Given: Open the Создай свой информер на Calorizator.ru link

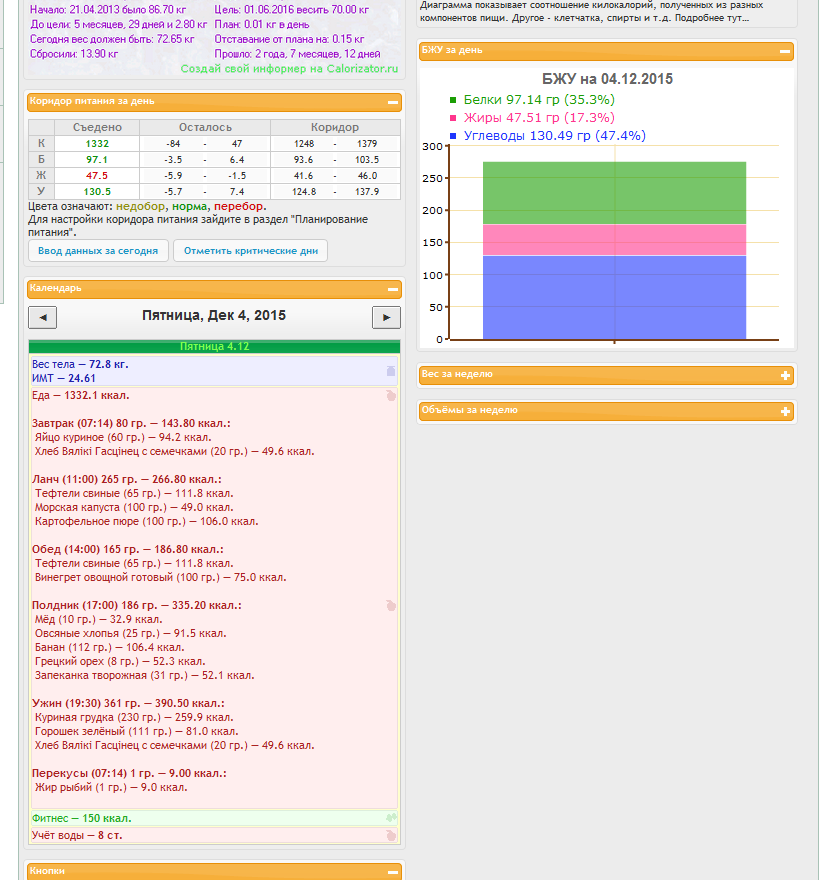Looking at the screenshot, I should click(289, 68).
